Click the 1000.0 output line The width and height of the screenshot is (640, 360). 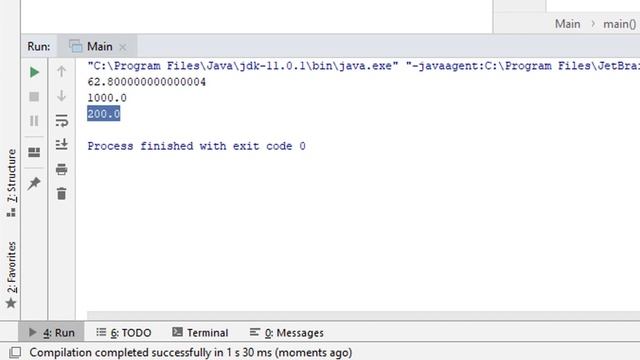point(107,98)
